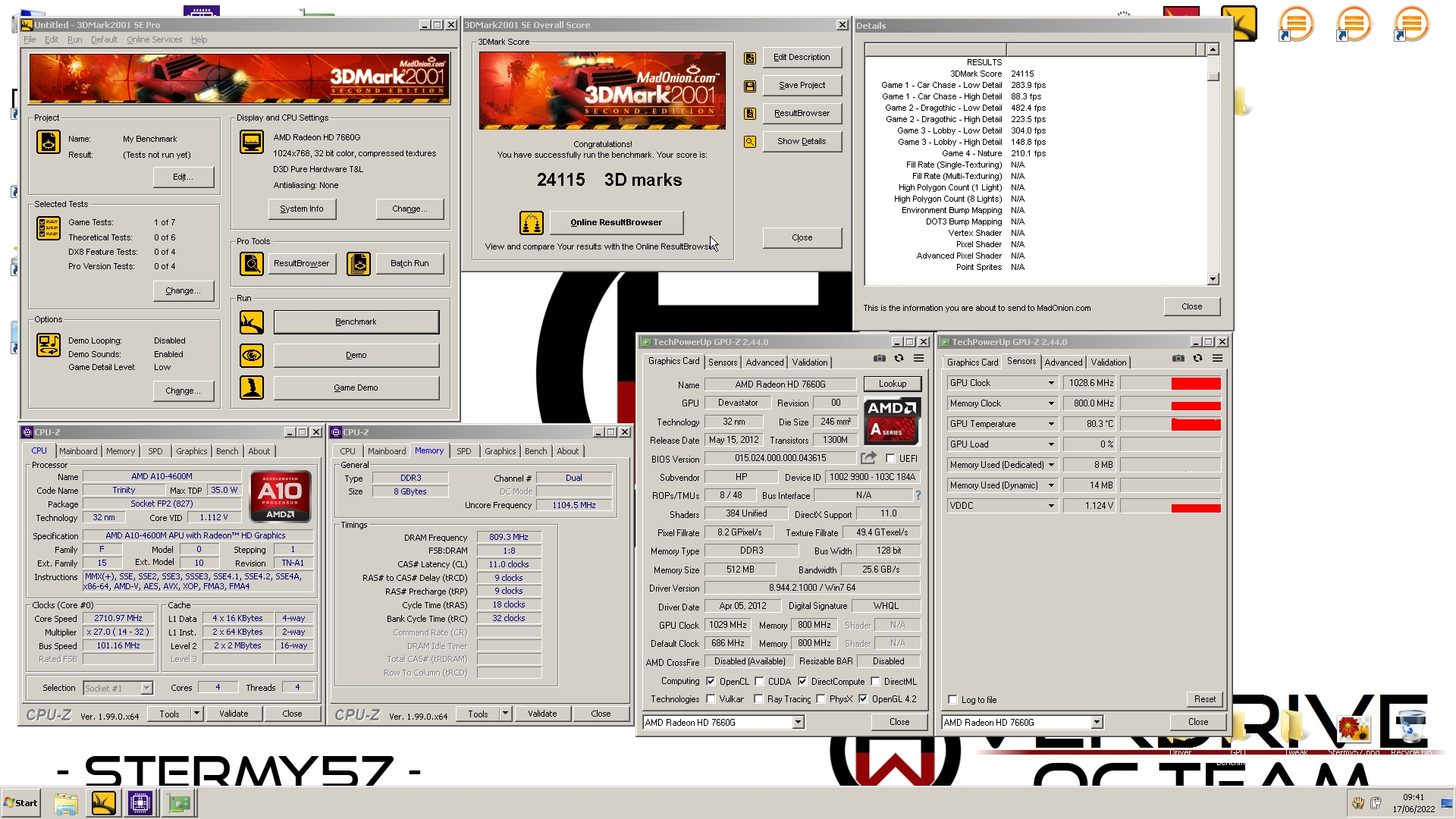
Task: Click the Benchmark run icon
Action: 252,322
